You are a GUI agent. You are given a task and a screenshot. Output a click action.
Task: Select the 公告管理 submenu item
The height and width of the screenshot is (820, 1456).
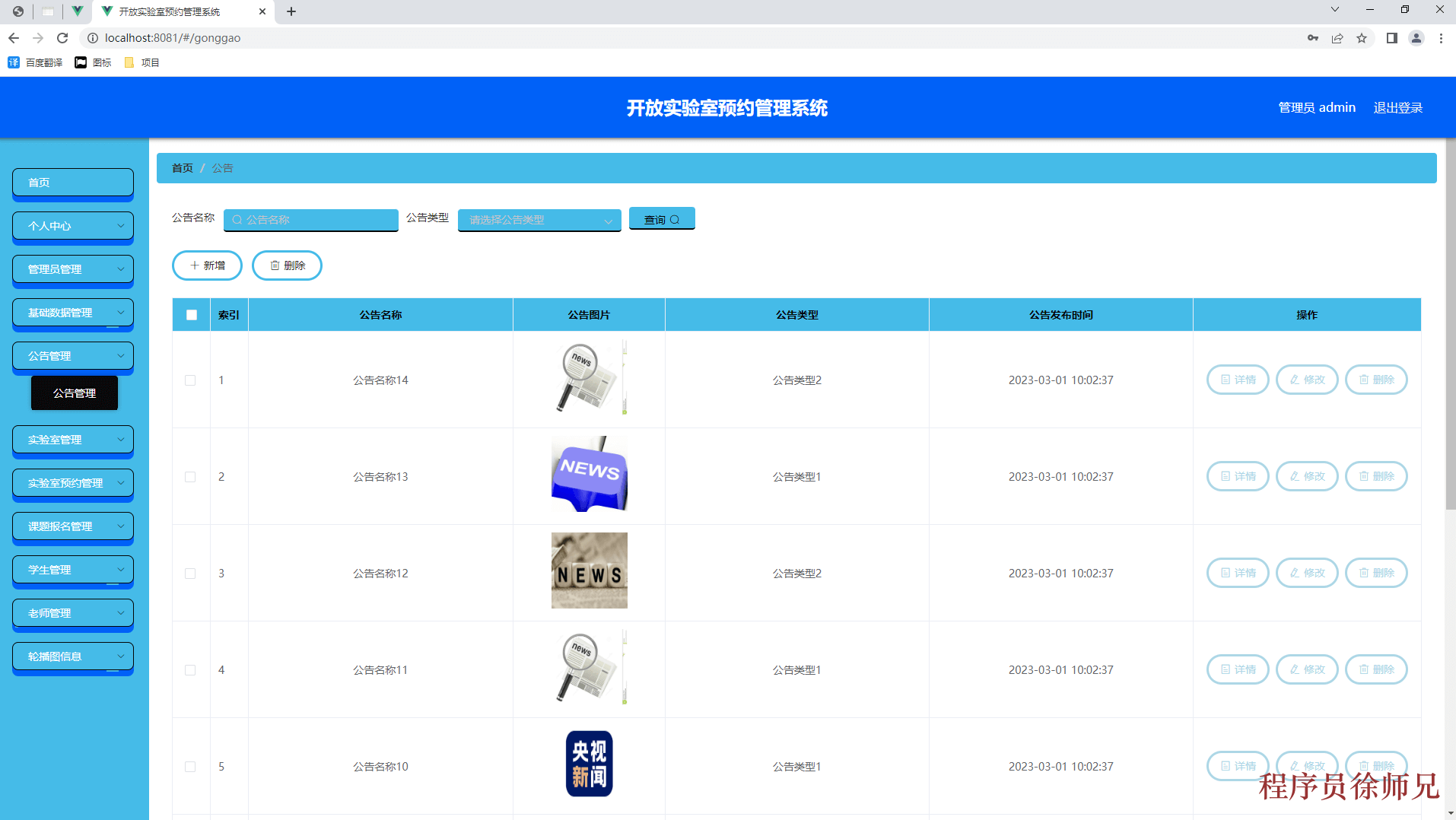click(75, 393)
